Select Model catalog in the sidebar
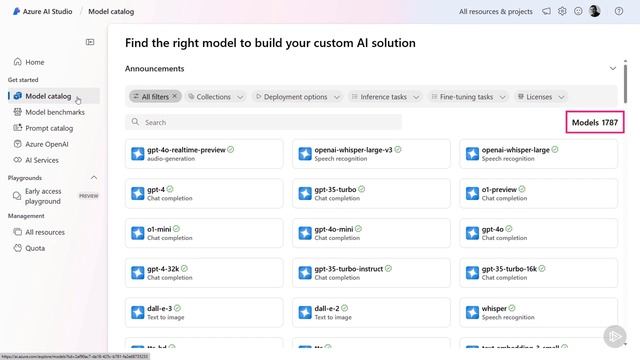The width and height of the screenshot is (640, 360). 53,96
